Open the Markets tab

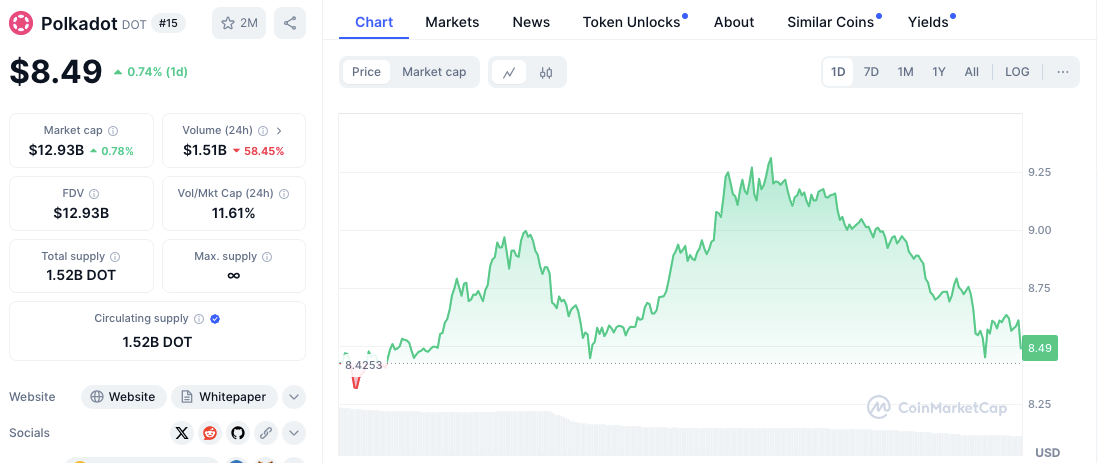tap(452, 22)
